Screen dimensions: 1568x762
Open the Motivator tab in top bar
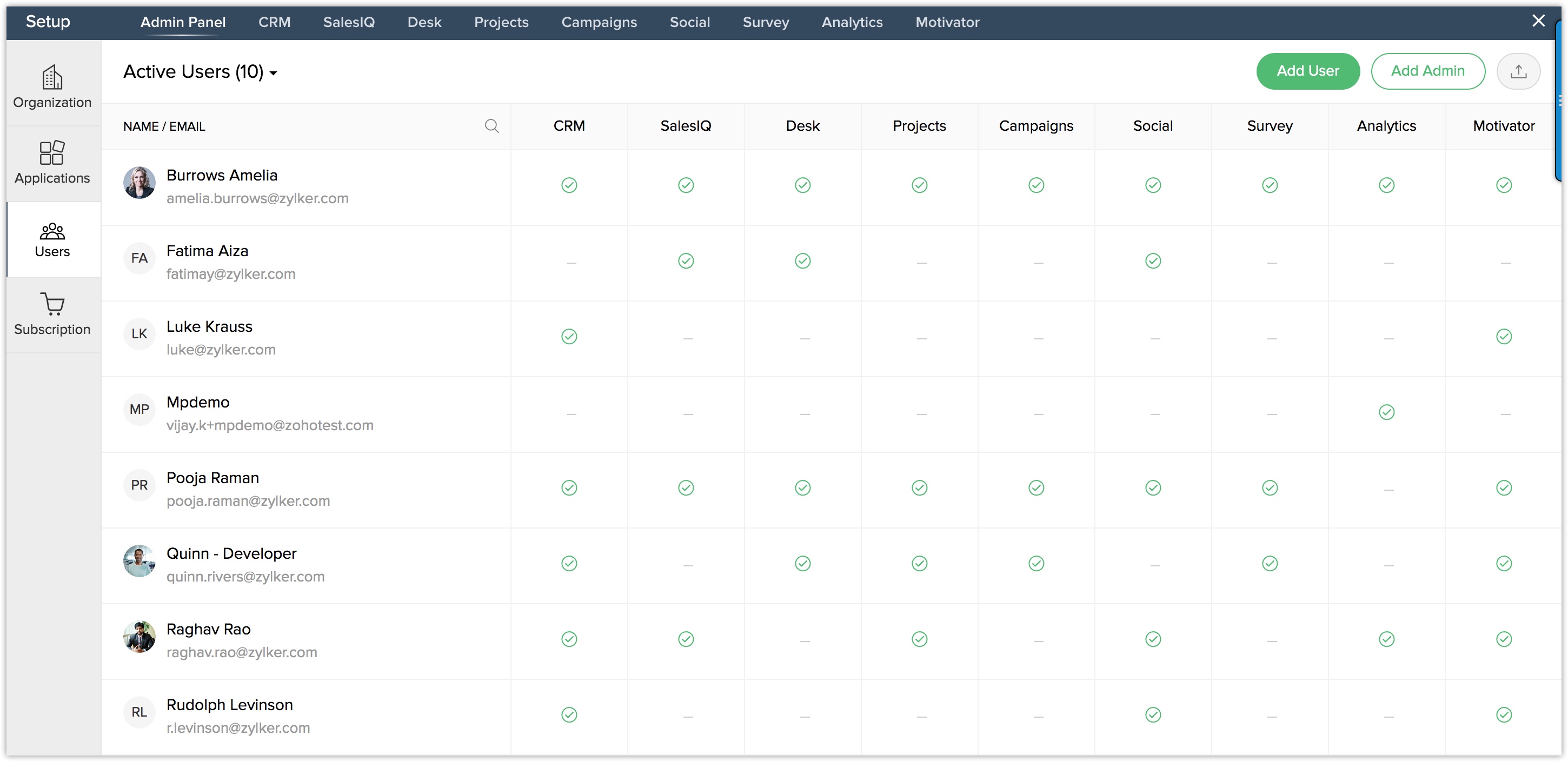[947, 23]
